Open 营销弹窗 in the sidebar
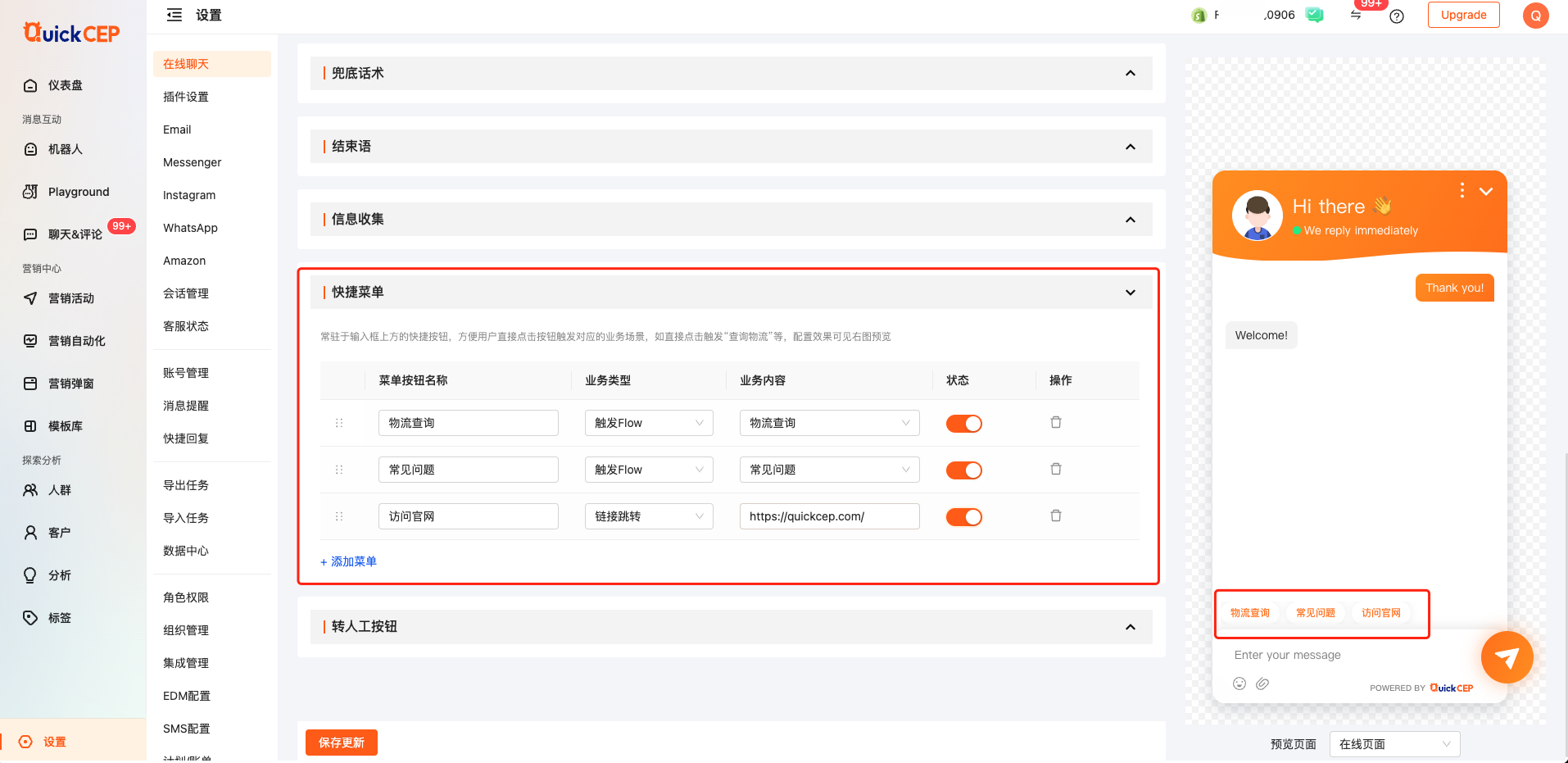Screen dimensions: 1568x763 click(73, 384)
